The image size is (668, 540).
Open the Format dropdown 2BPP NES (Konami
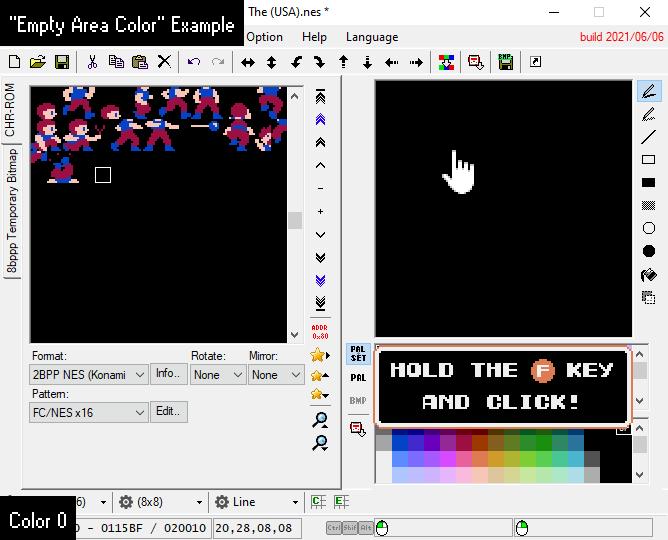[89, 375]
